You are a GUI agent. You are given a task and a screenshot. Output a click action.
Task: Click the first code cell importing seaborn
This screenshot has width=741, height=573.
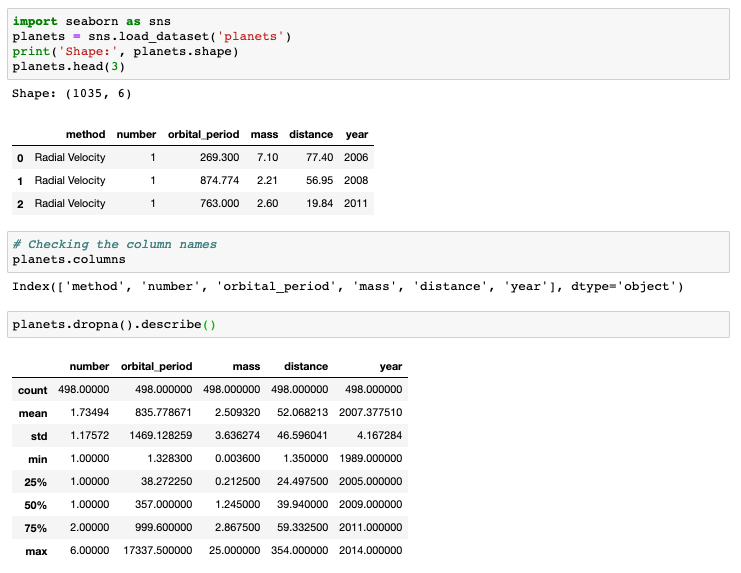click(x=368, y=44)
